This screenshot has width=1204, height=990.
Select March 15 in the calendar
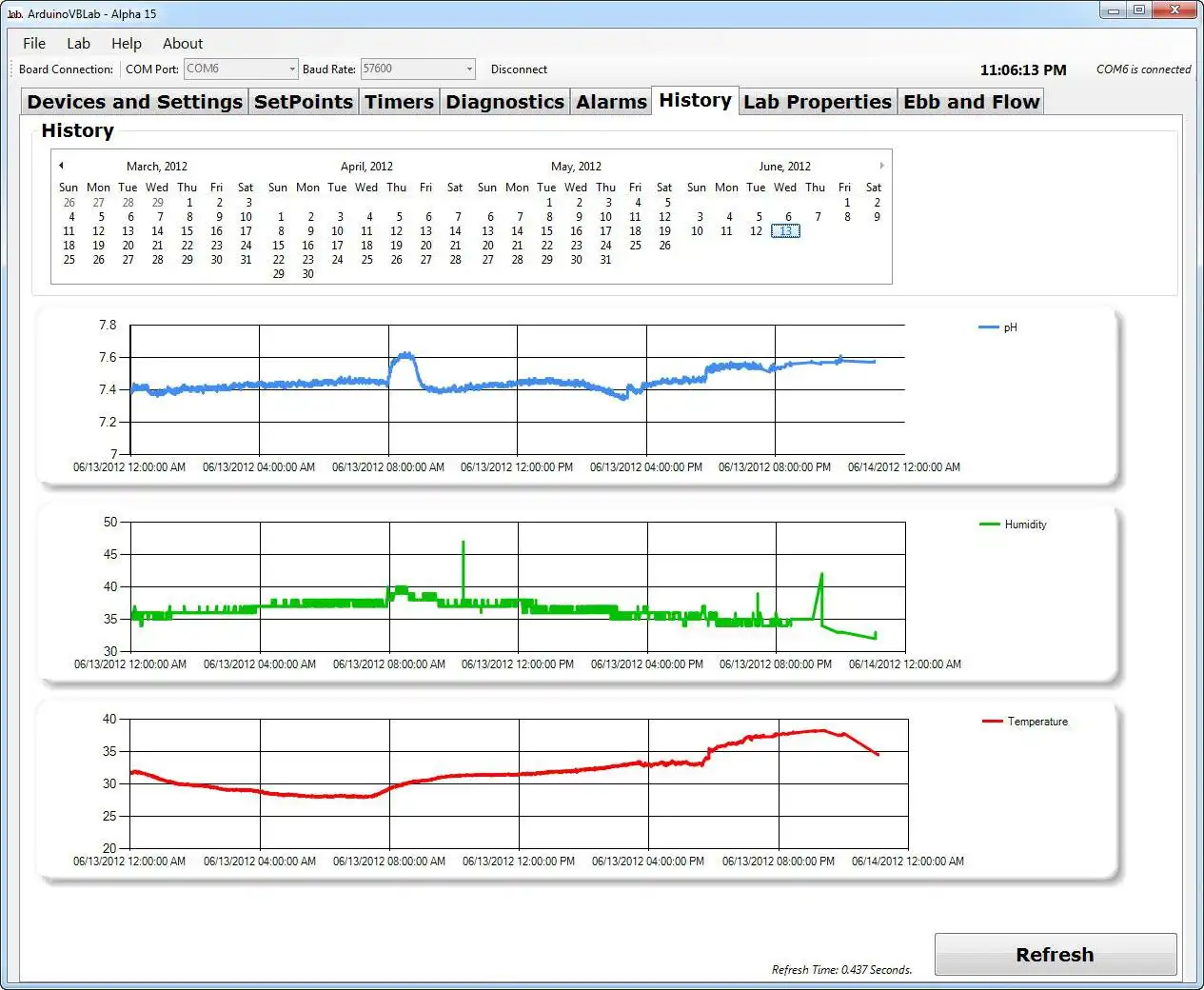pyautogui.click(x=187, y=231)
